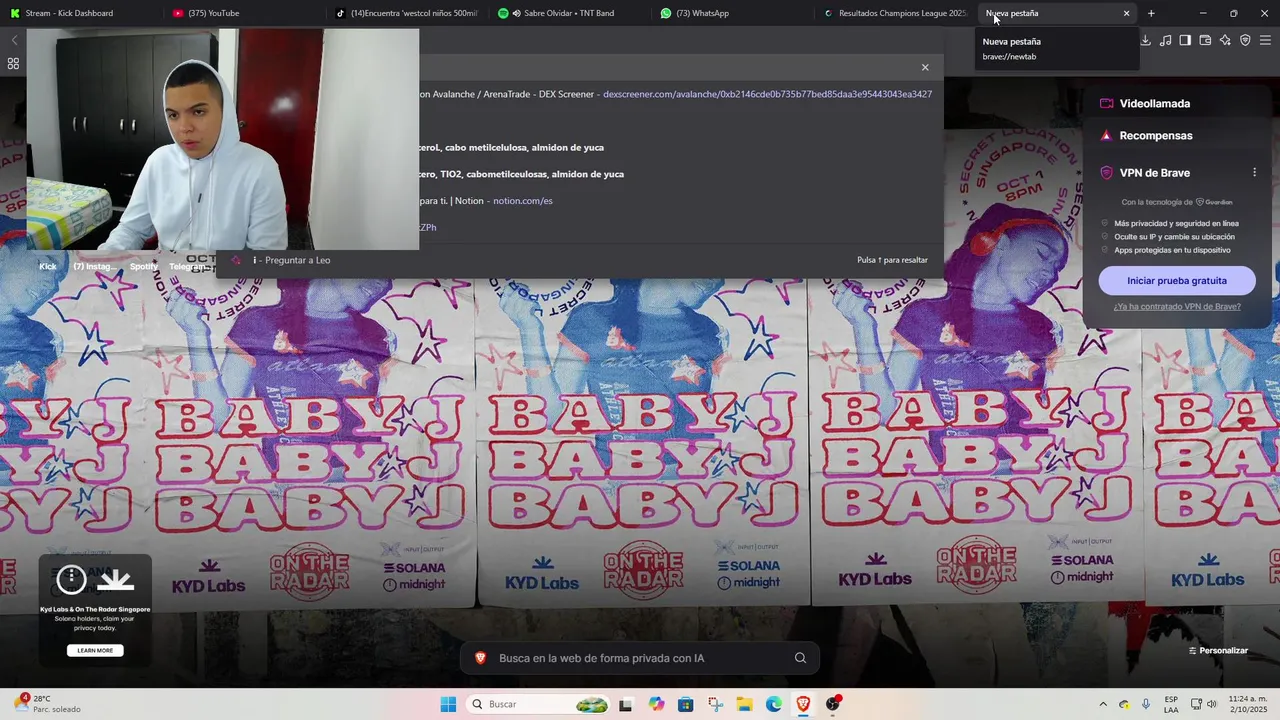1280x720 pixels.
Task: Switch to the (375) YouTube tab
Action: [242, 13]
